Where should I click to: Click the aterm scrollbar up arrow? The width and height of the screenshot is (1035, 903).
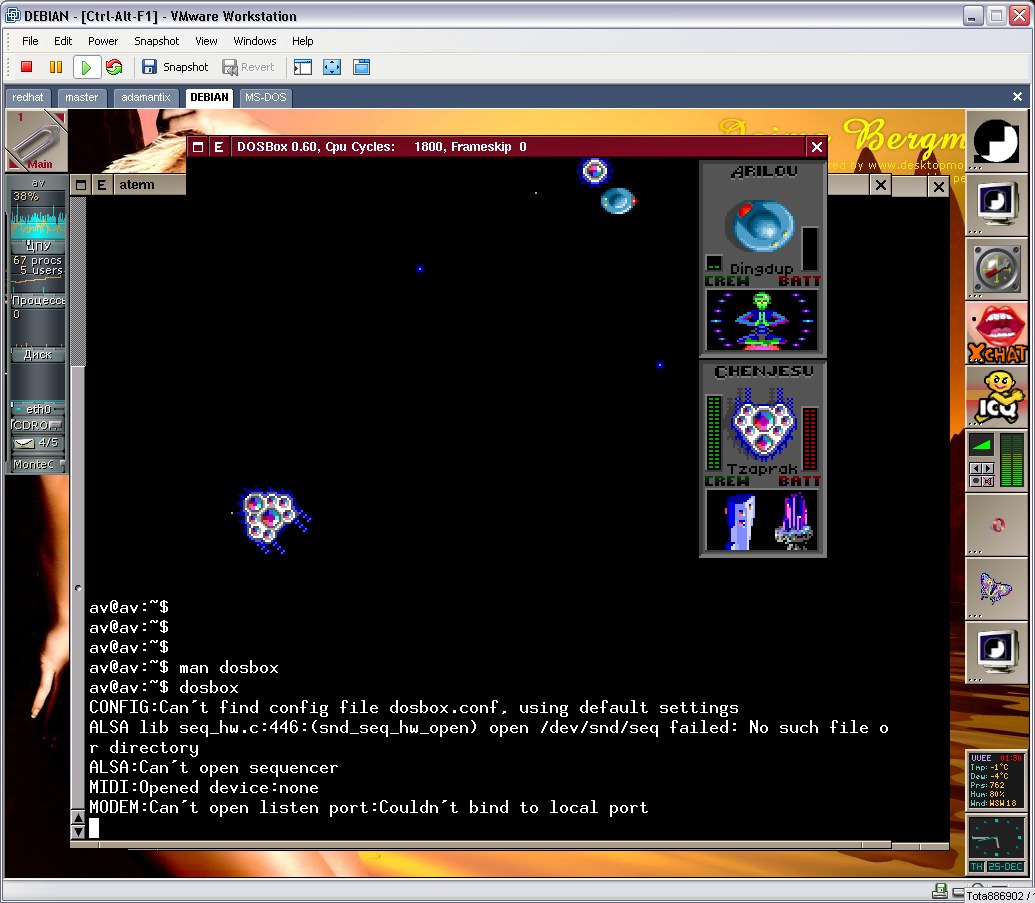point(78,818)
